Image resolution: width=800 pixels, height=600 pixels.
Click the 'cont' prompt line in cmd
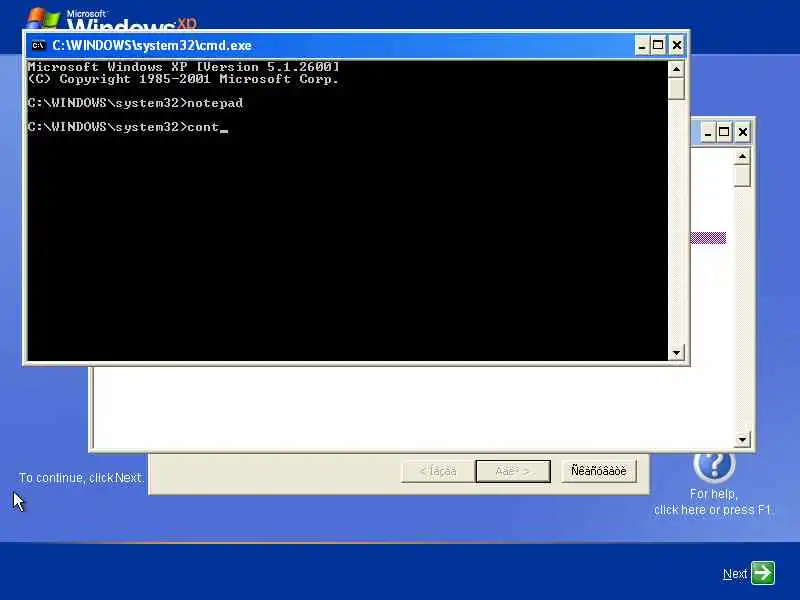(x=128, y=127)
